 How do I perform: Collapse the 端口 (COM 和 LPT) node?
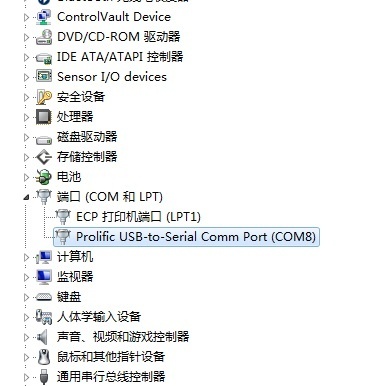point(26,197)
